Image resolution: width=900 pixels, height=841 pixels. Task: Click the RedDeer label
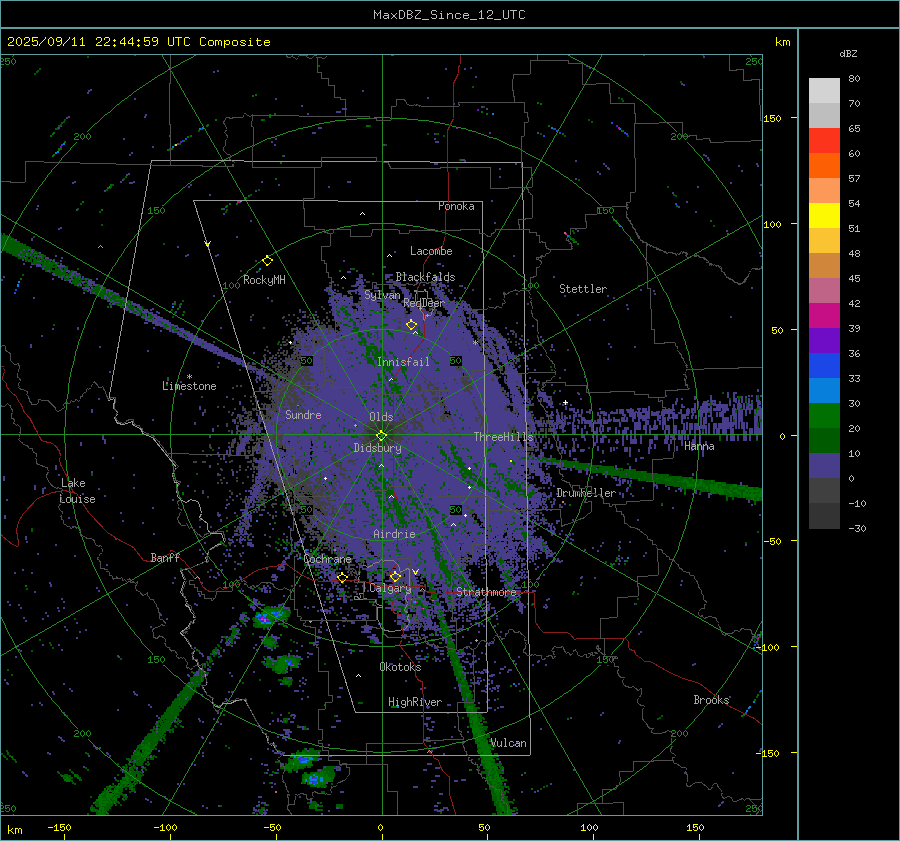[424, 303]
